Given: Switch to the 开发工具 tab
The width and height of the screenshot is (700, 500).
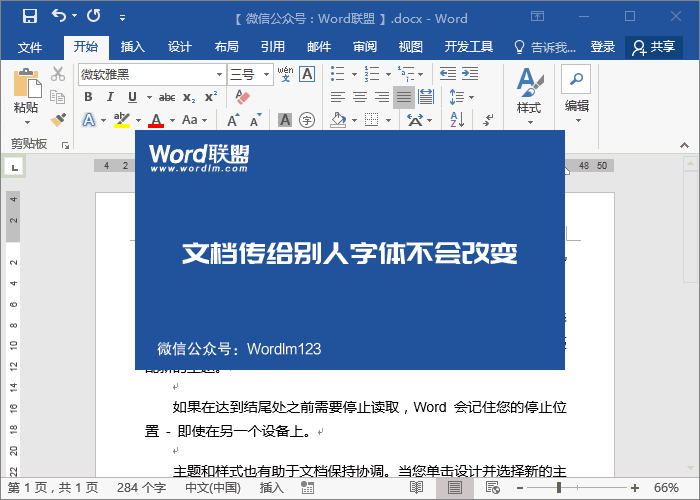Looking at the screenshot, I should pyautogui.click(x=469, y=47).
